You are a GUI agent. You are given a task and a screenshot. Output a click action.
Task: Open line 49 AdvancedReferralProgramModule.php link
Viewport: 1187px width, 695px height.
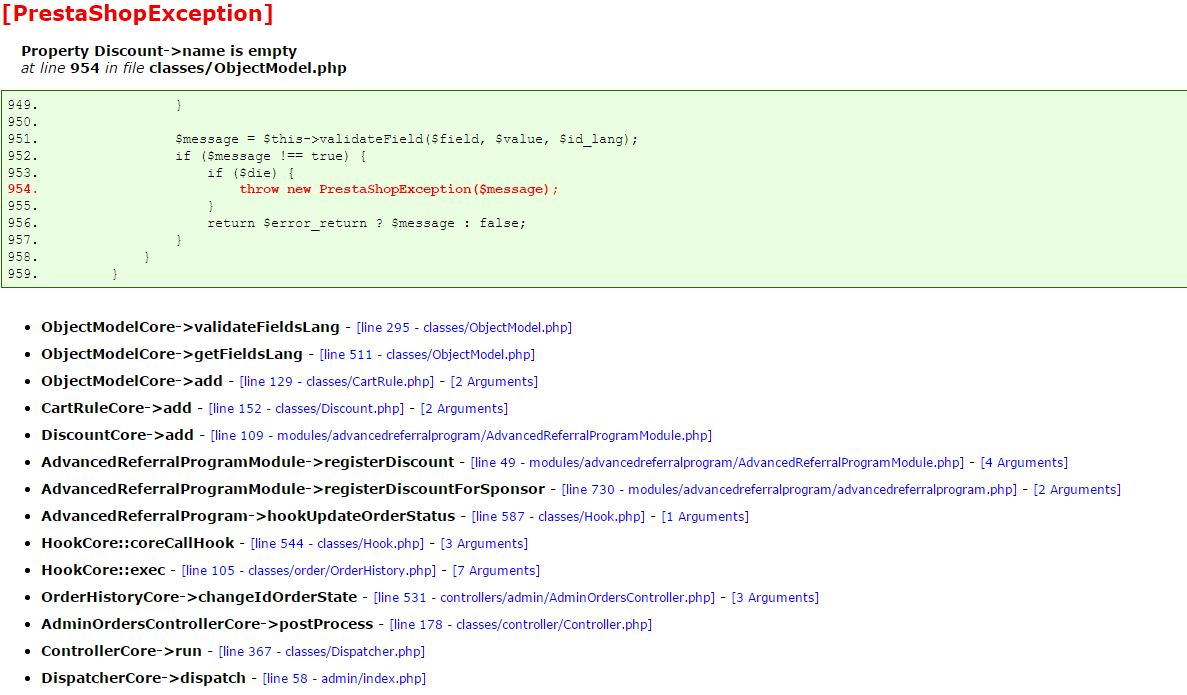click(718, 463)
